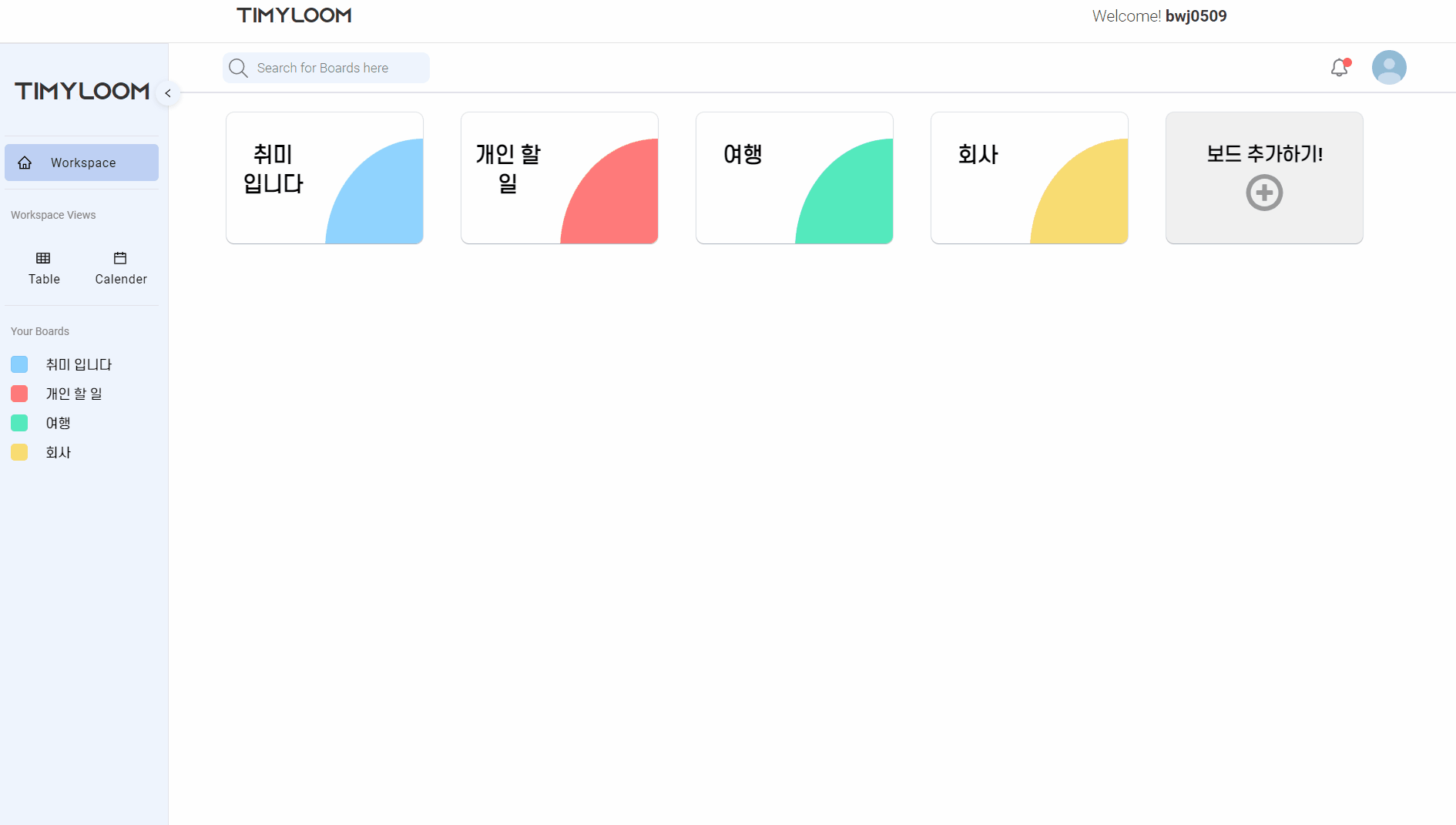This screenshot has height=825, width=1456.
Task: Click the yellow swatch beside 회사
Action: (19, 452)
